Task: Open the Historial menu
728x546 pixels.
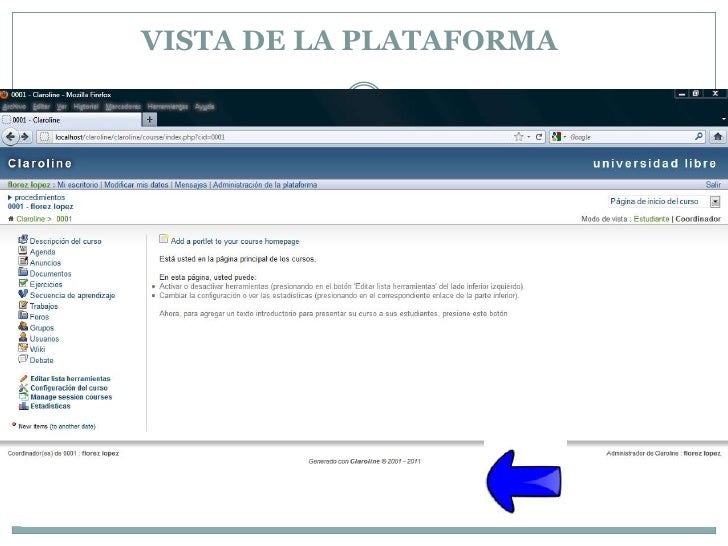Action: tap(86, 107)
